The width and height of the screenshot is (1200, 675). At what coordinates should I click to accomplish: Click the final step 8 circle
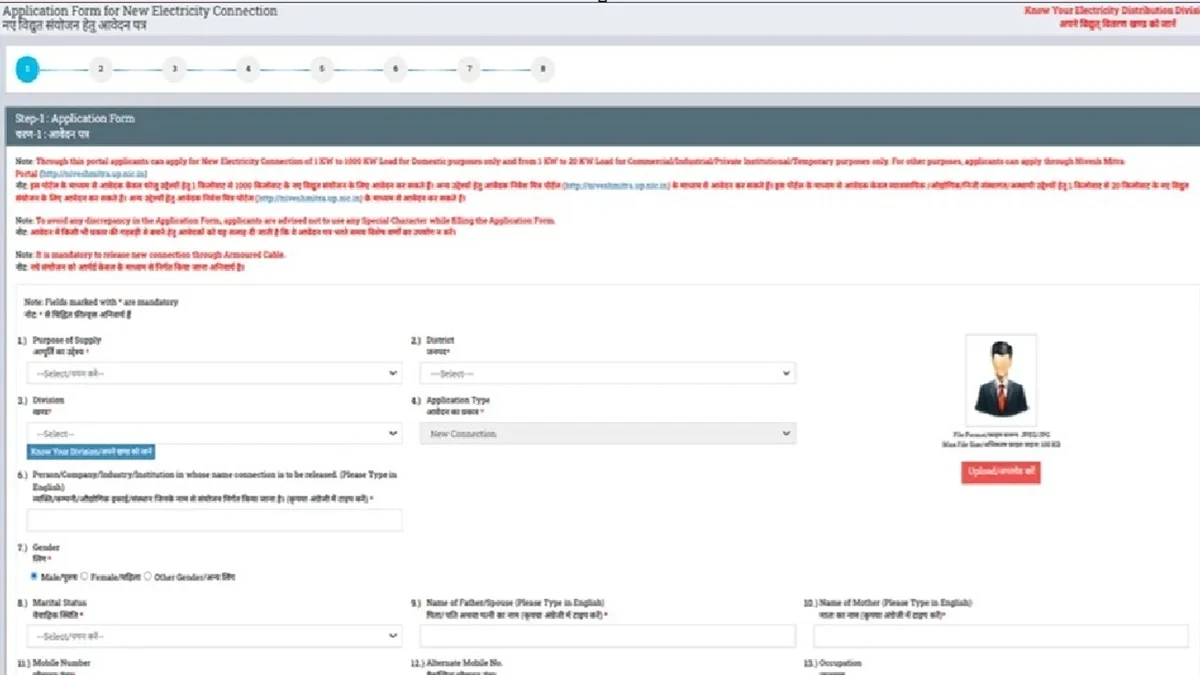[x=542, y=69]
